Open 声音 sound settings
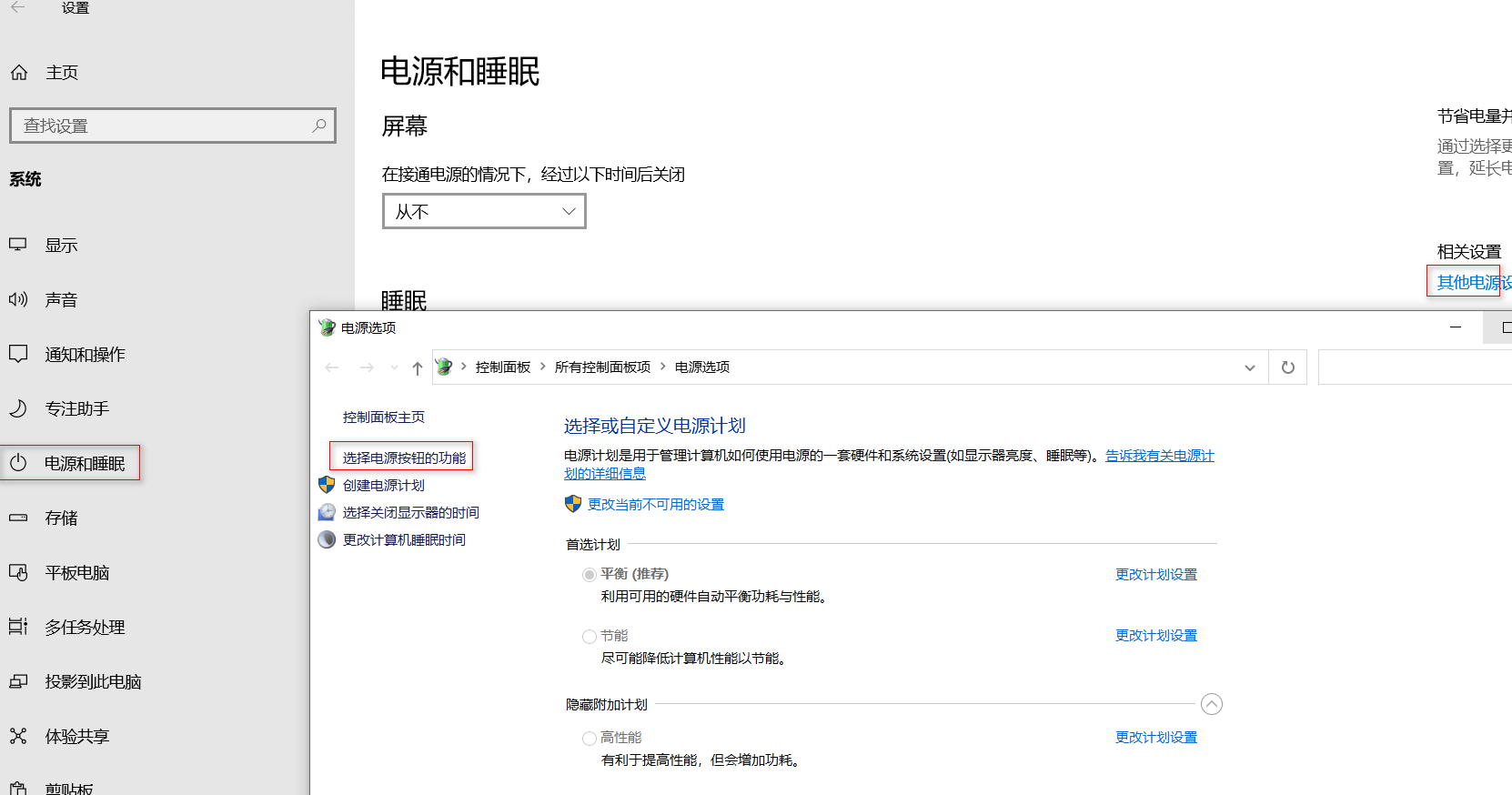Viewport: 1512px width, 795px height. (62, 300)
